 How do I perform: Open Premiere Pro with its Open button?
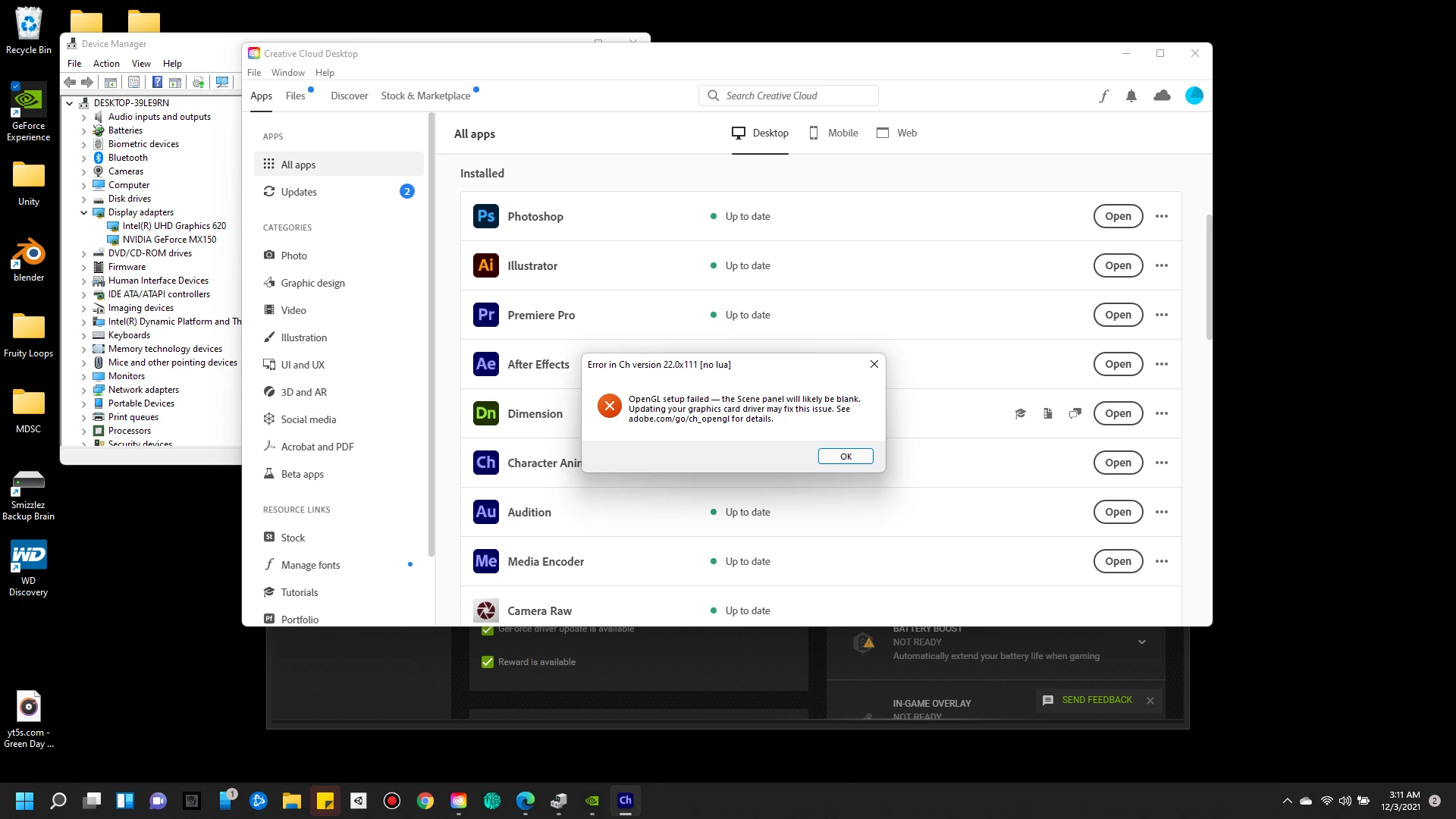click(x=1118, y=315)
